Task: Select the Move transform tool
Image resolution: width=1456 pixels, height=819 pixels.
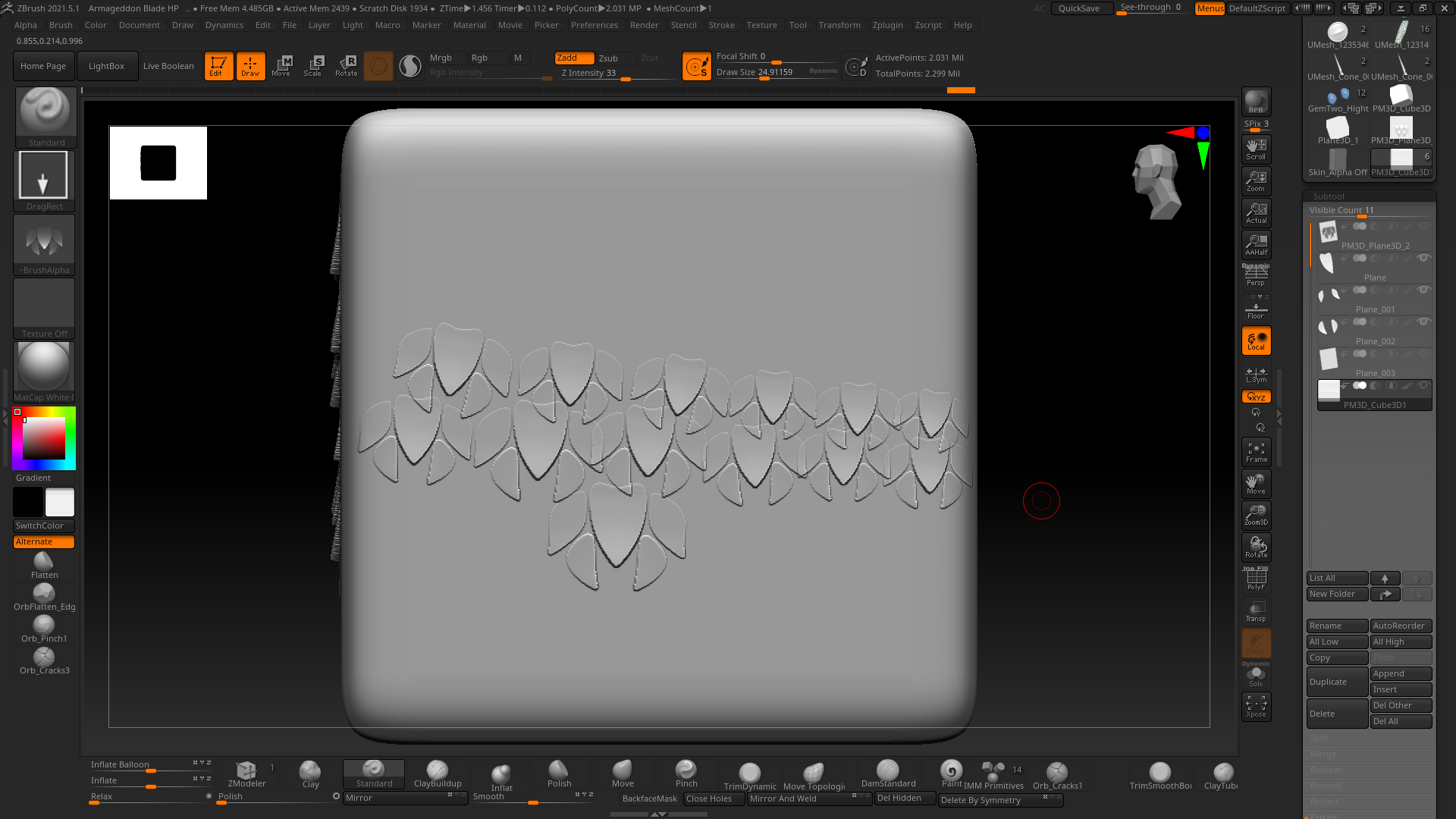Action: pos(281,66)
